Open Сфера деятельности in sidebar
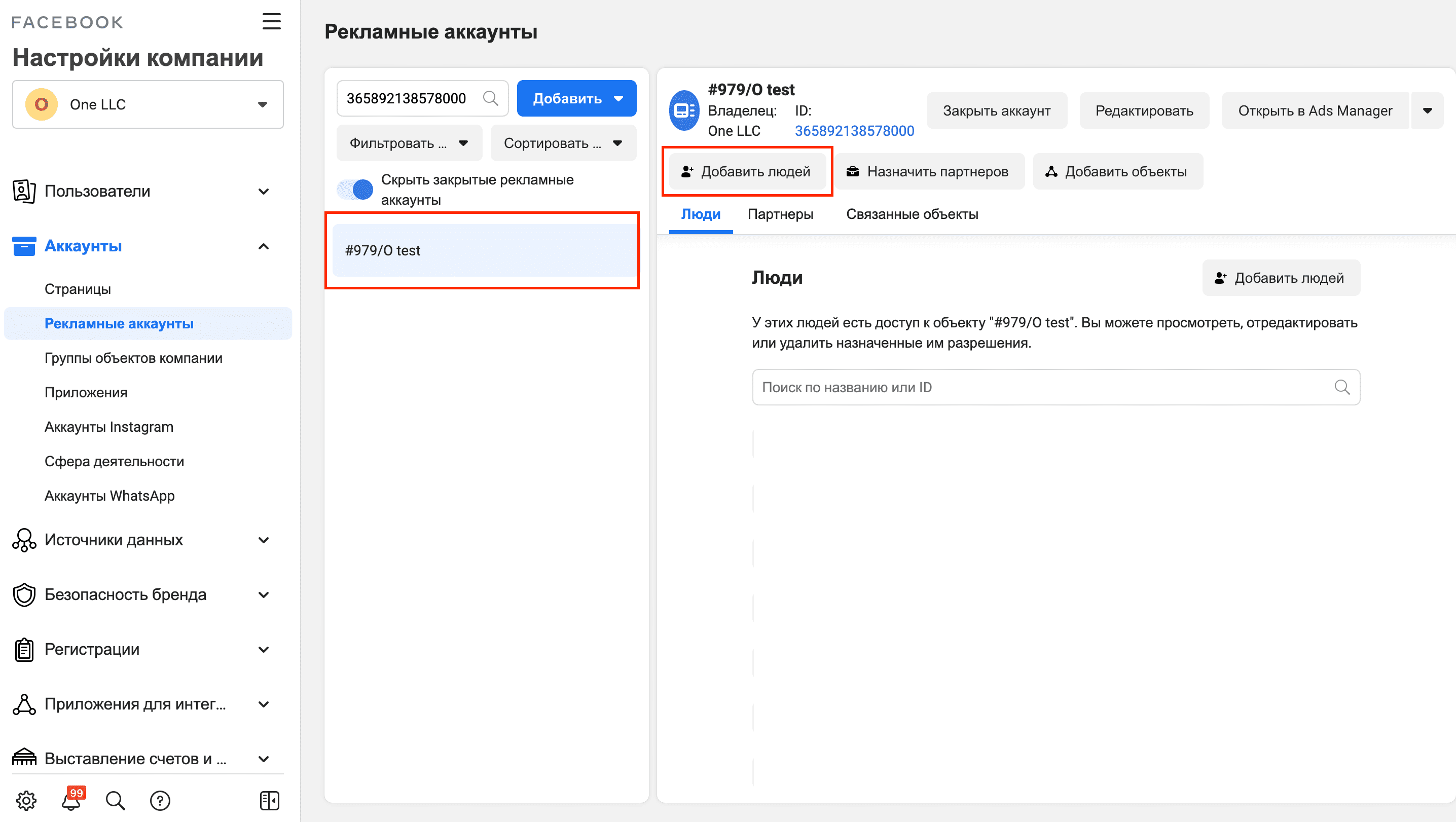 114,461
